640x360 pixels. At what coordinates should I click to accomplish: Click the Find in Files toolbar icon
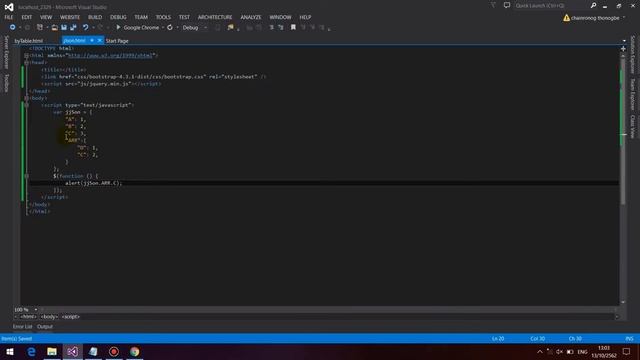pos(231,27)
